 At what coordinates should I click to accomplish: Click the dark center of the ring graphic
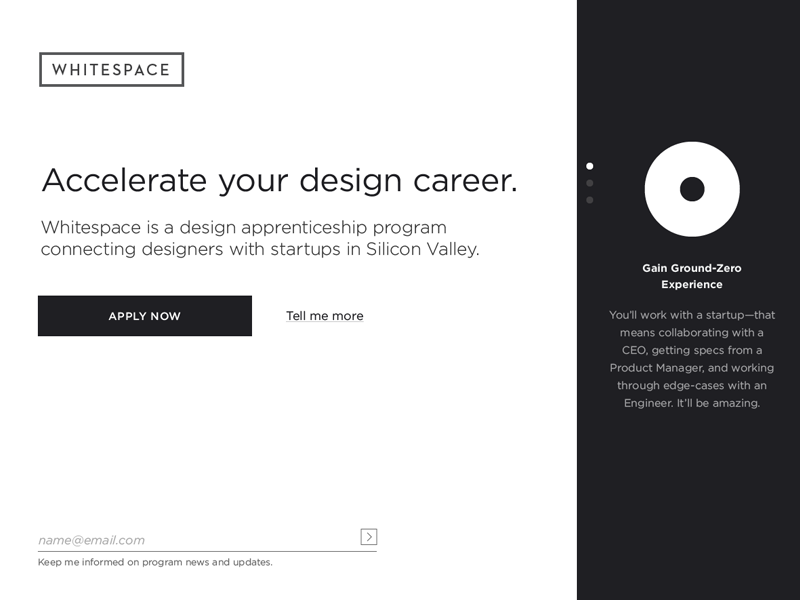click(x=692, y=189)
